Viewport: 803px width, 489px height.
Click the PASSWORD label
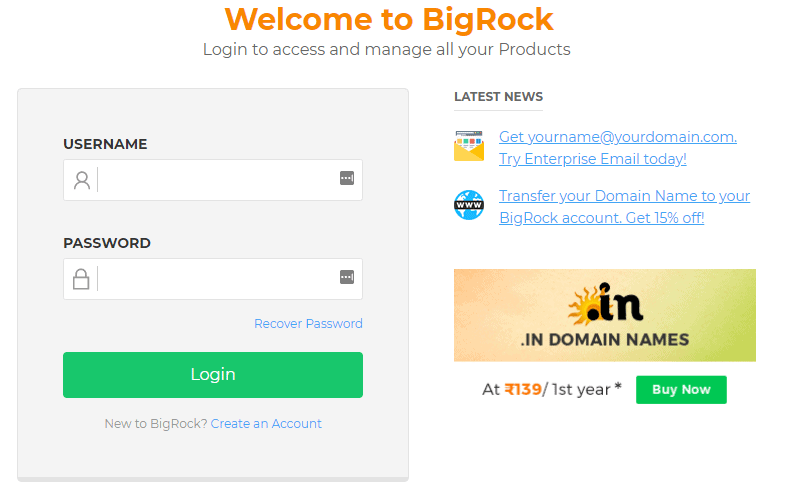(107, 243)
